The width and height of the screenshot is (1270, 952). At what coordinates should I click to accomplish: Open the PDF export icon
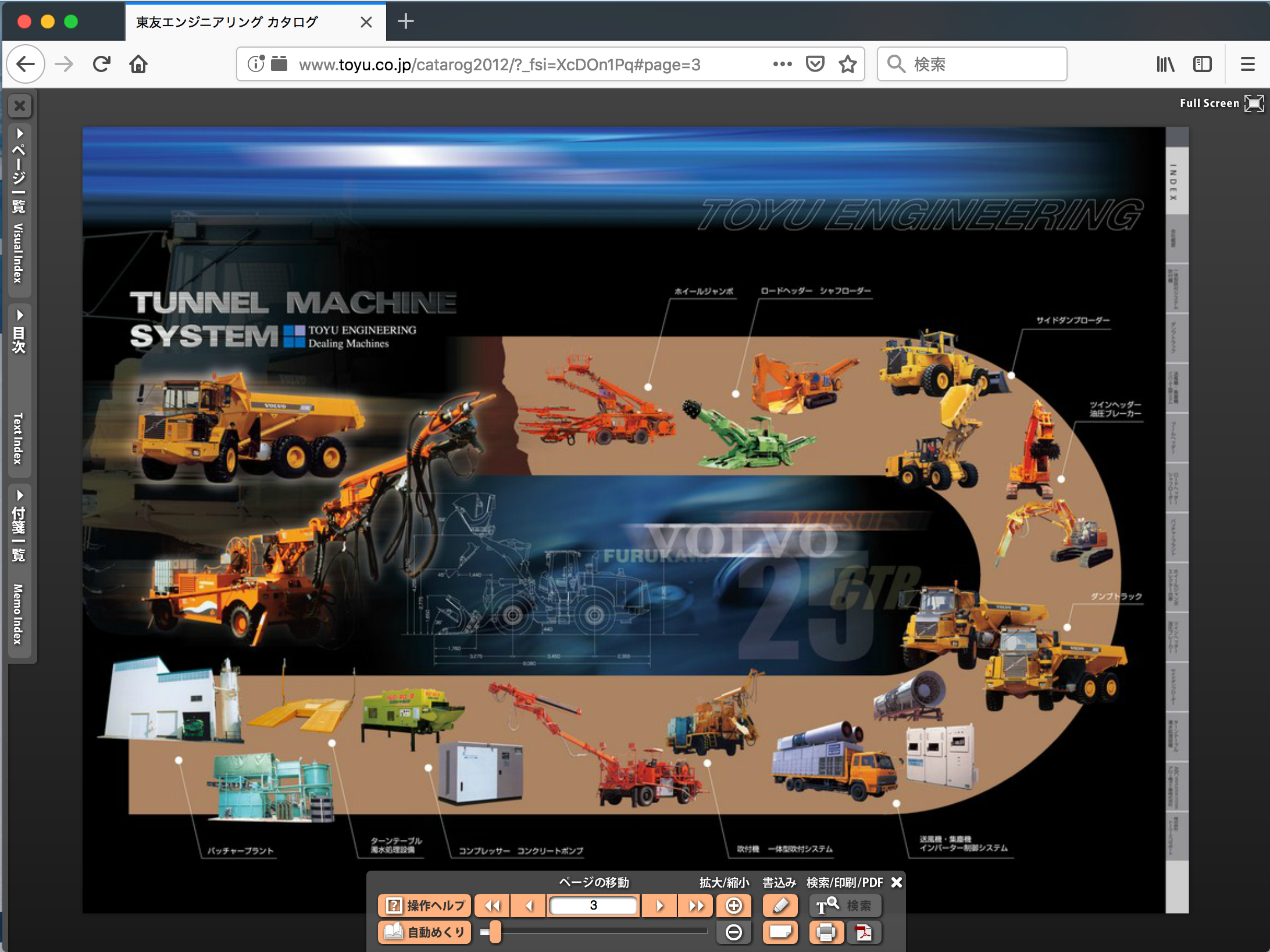click(x=864, y=932)
